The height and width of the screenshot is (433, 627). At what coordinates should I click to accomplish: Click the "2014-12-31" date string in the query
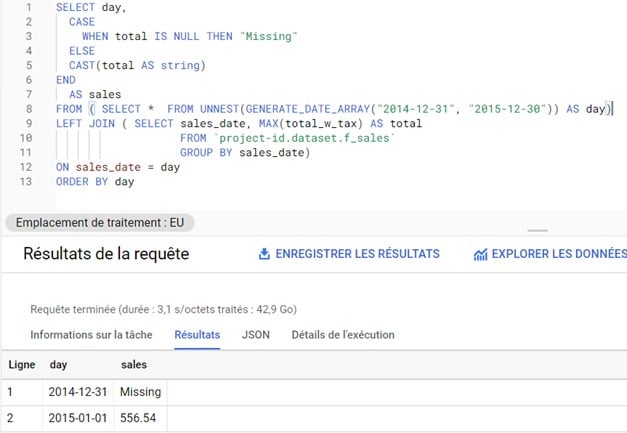pos(415,109)
